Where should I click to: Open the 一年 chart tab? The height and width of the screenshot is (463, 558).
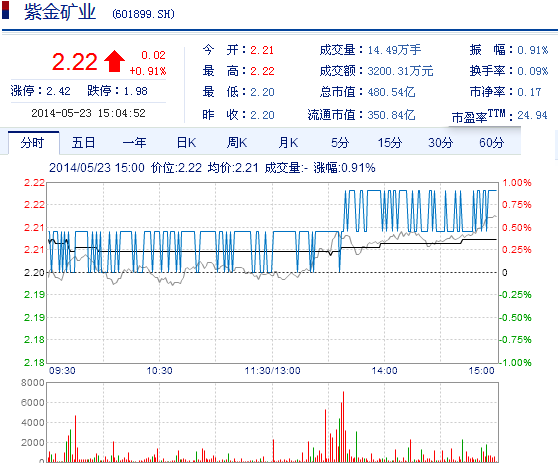click(135, 143)
